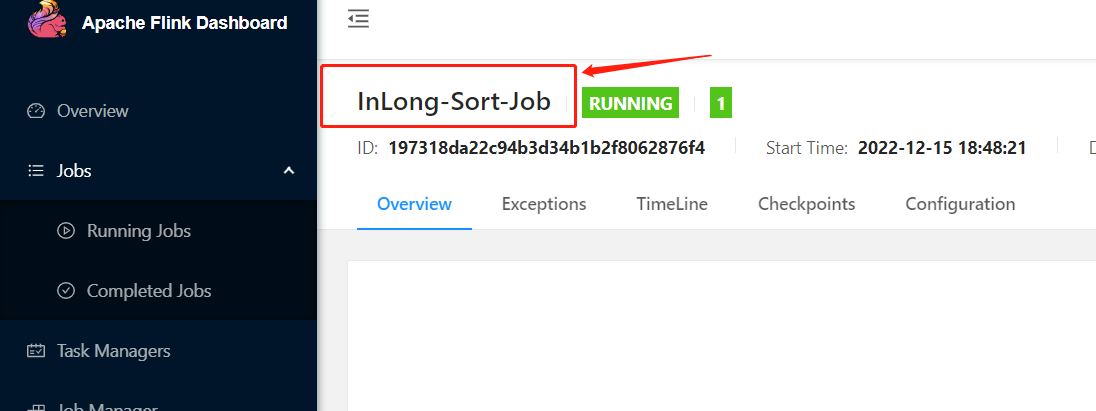Collapse the Jobs submenu chevron
The width and height of the screenshot is (1096, 411).
(289, 171)
